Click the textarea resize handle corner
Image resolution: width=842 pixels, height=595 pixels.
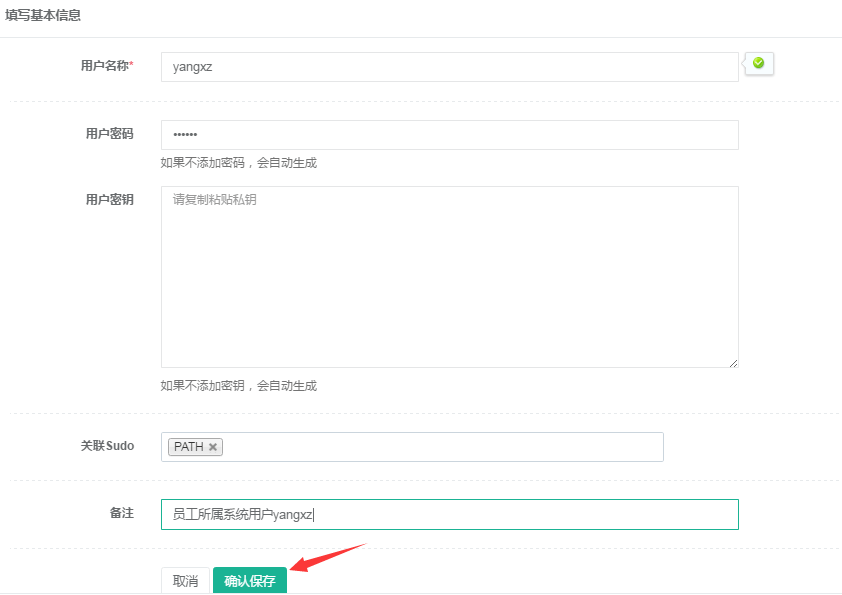coord(733,362)
